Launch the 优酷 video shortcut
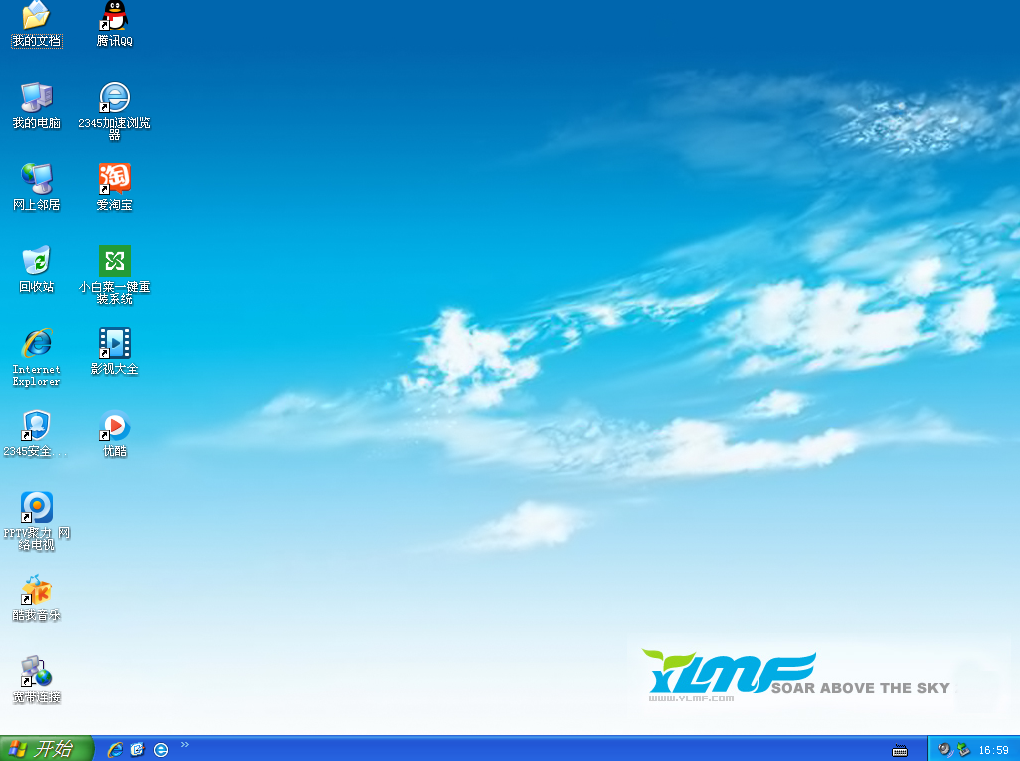The width and height of the screenshot is (1020, 761). pos(114,425)
